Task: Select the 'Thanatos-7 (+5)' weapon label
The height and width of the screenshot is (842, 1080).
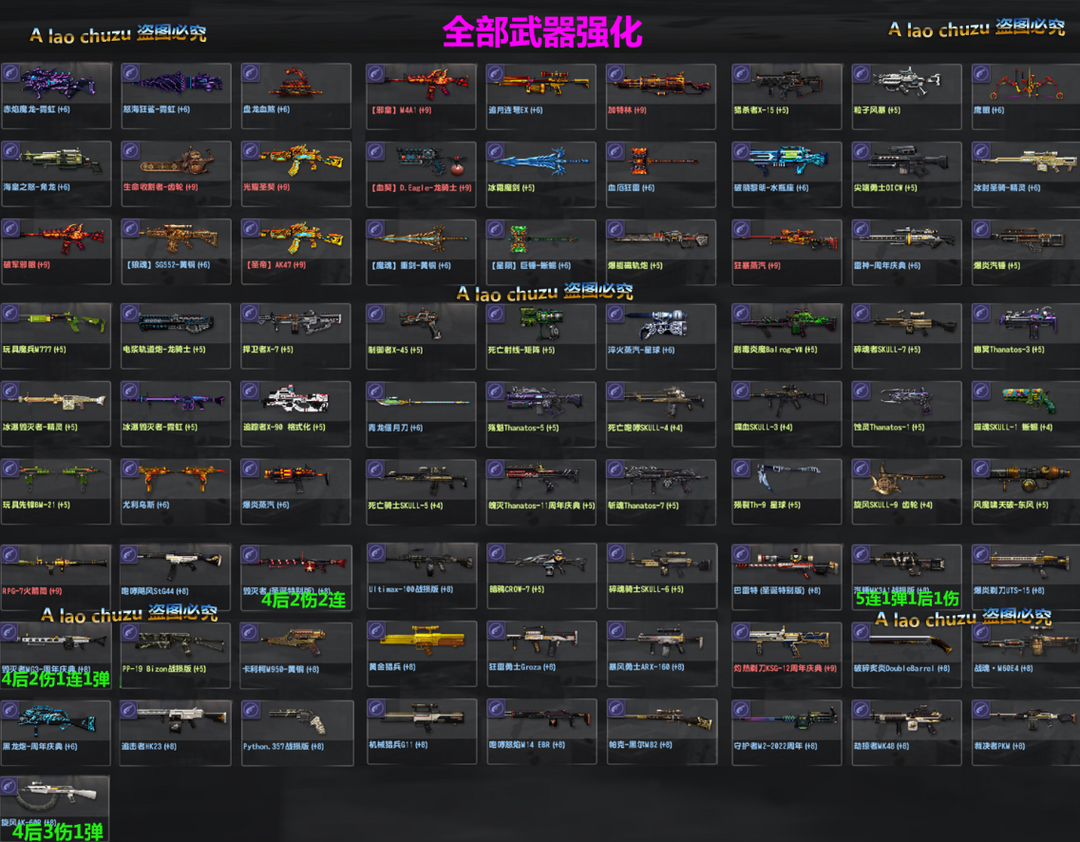Action: [x=643, y=505]
